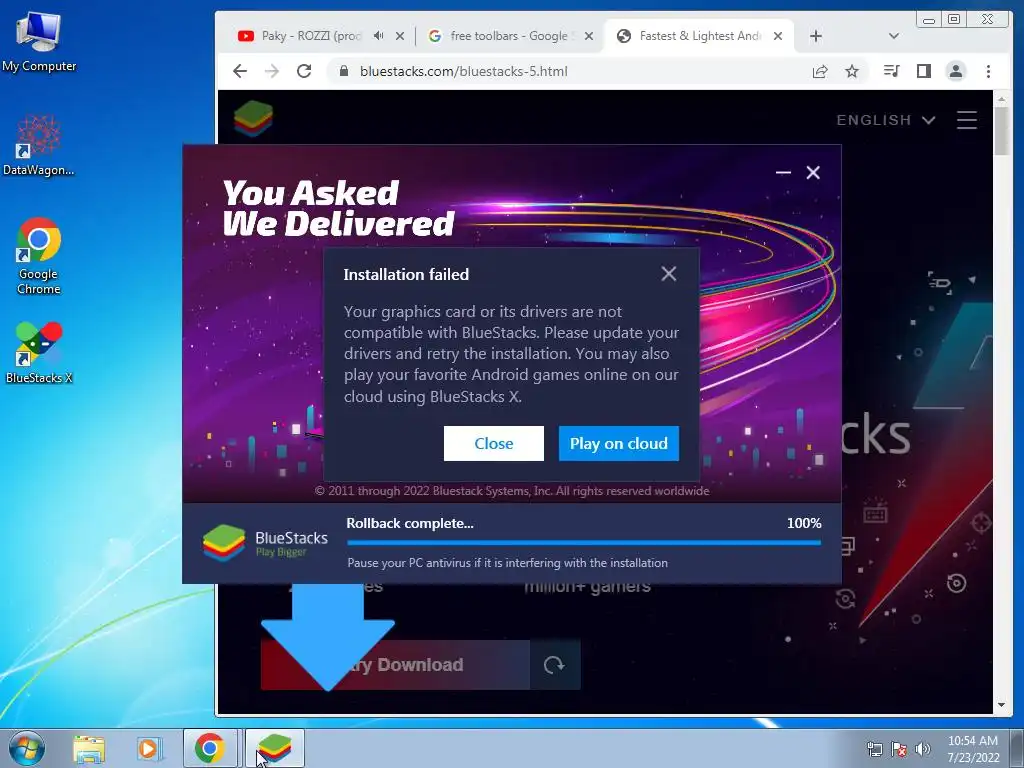Share this page from the address bar
Image resolution: width=1024 pixels, height=768 pixels.
(820, 71)
